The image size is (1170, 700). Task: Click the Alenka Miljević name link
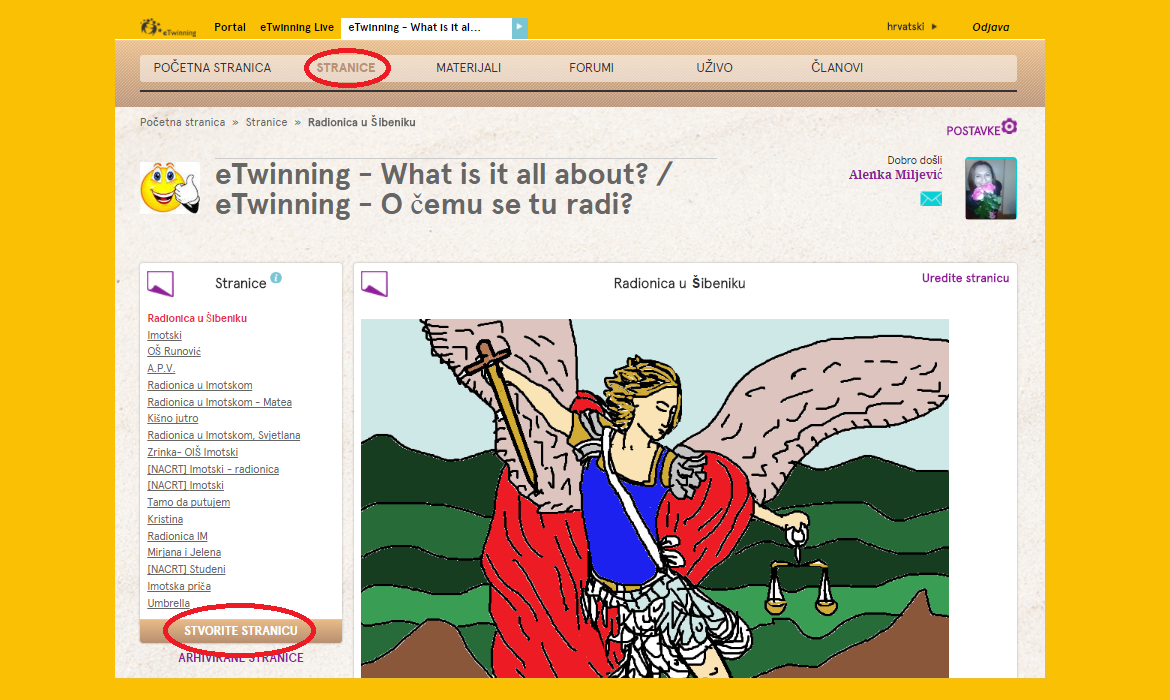pyautogui.click(x=895, y=175)
